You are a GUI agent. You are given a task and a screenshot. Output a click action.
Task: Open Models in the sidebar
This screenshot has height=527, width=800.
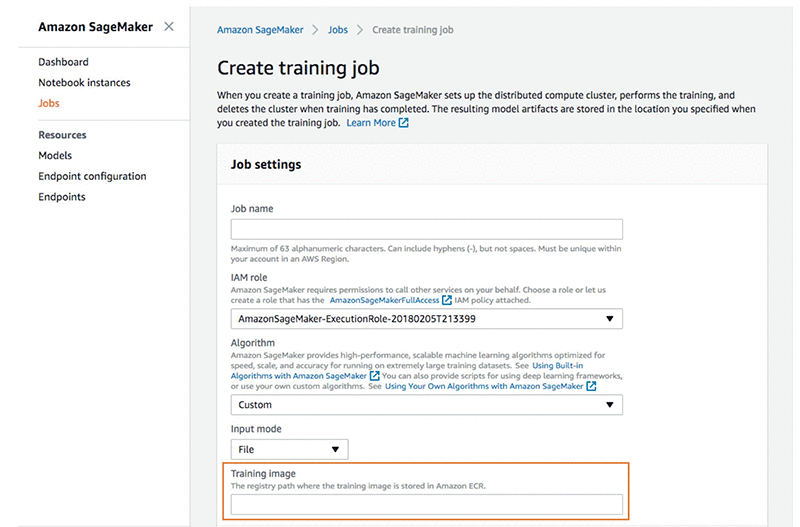[x=55, y=156]
